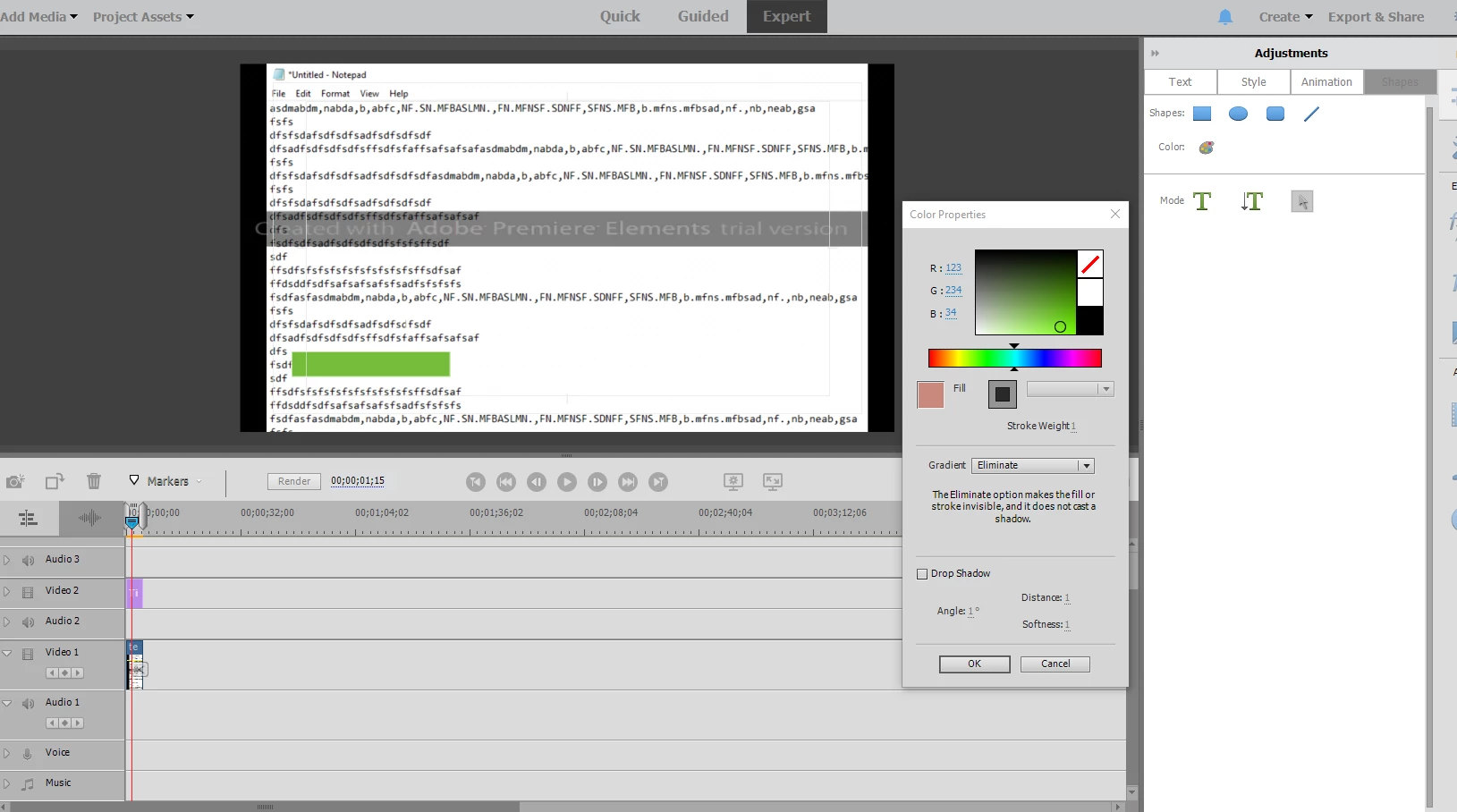This screenshot has height=812, width=1457.
Task: Mute the Audio 3 track speaker
Action: (29, 561)
